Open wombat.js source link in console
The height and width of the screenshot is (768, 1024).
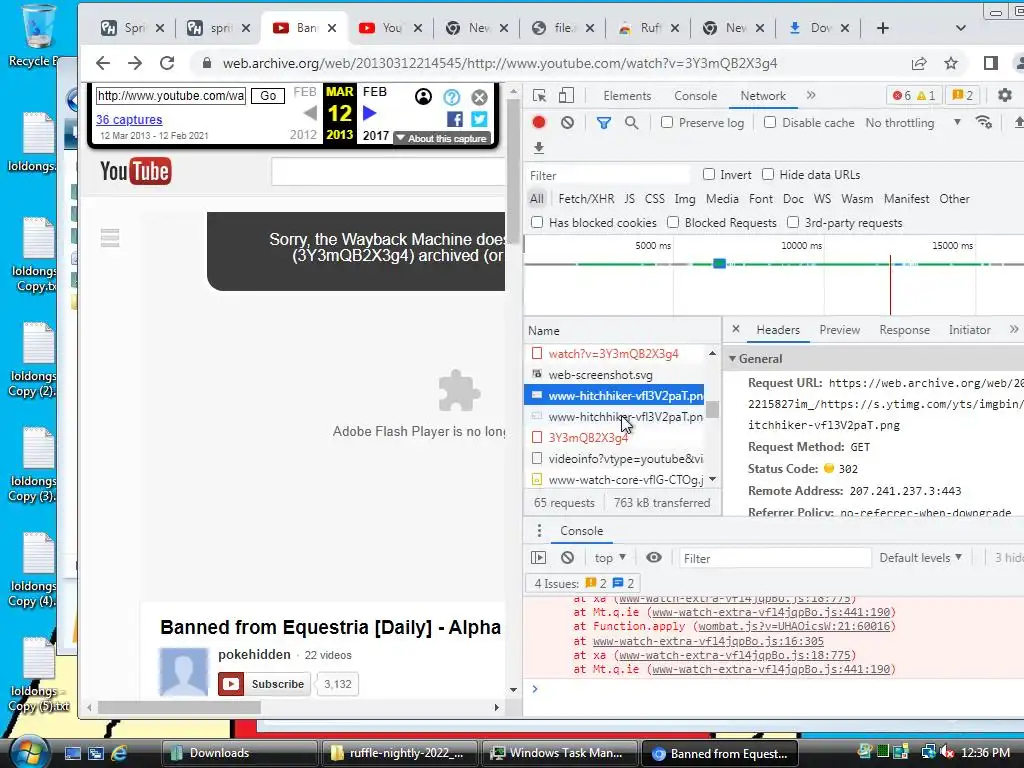(793, 626)
